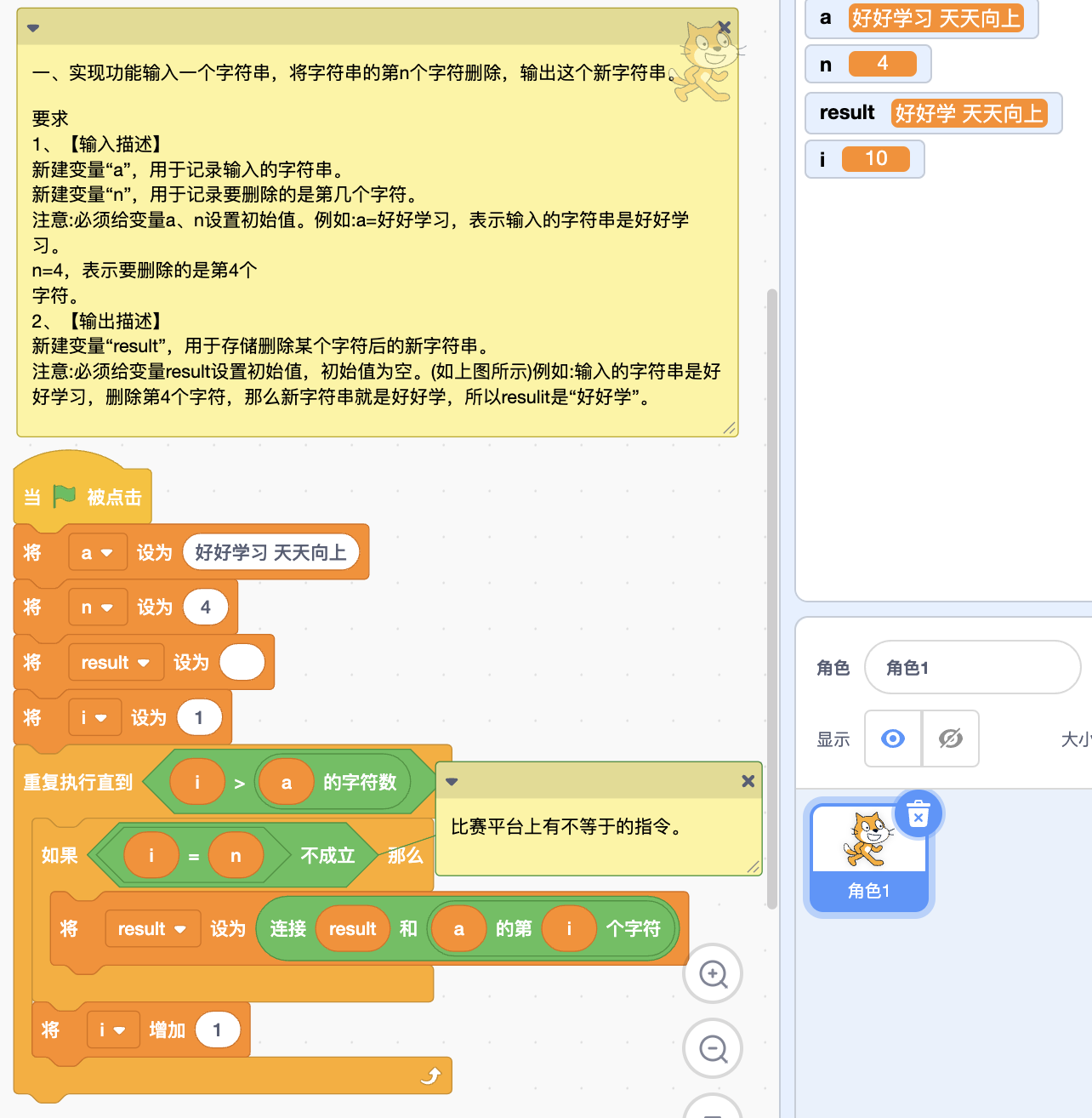The width and height of the screenshot is (1092, 1118).
Task: Click the 连接 join operator block
Action: [x=287, y=929]
